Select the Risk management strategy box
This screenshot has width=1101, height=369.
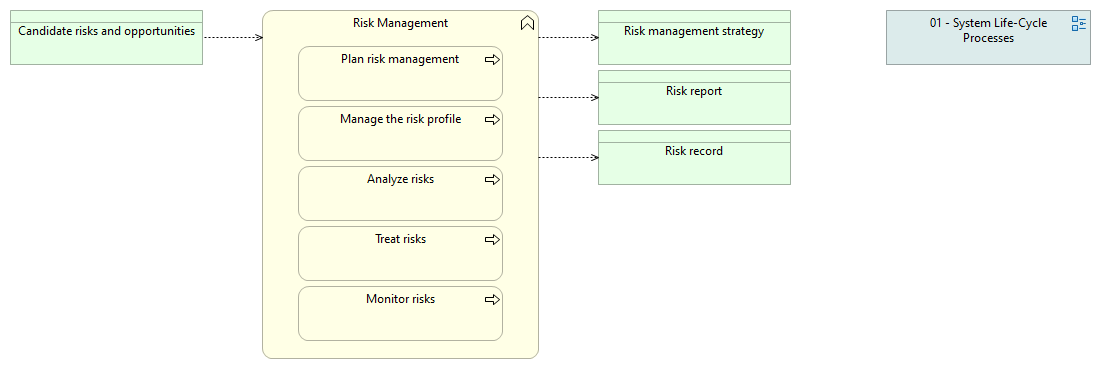pos(694,37)
